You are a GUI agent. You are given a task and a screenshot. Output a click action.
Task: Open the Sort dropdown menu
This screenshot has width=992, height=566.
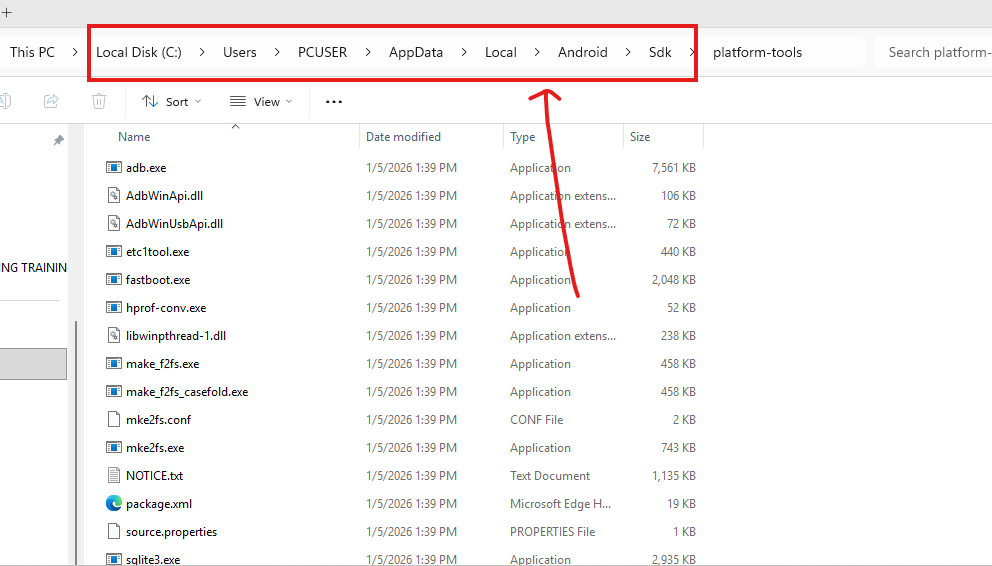(x=171, y=101)
